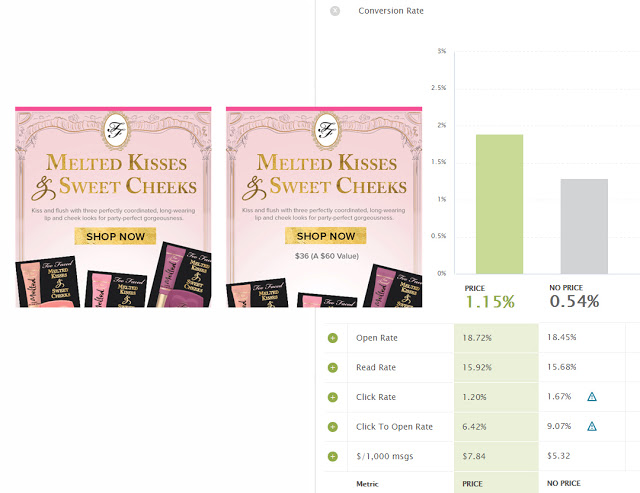Click the $36 (A $60 Value) price text
Image resolution: width=640 pixels, height=493 pixels.
tap(327, 256)
